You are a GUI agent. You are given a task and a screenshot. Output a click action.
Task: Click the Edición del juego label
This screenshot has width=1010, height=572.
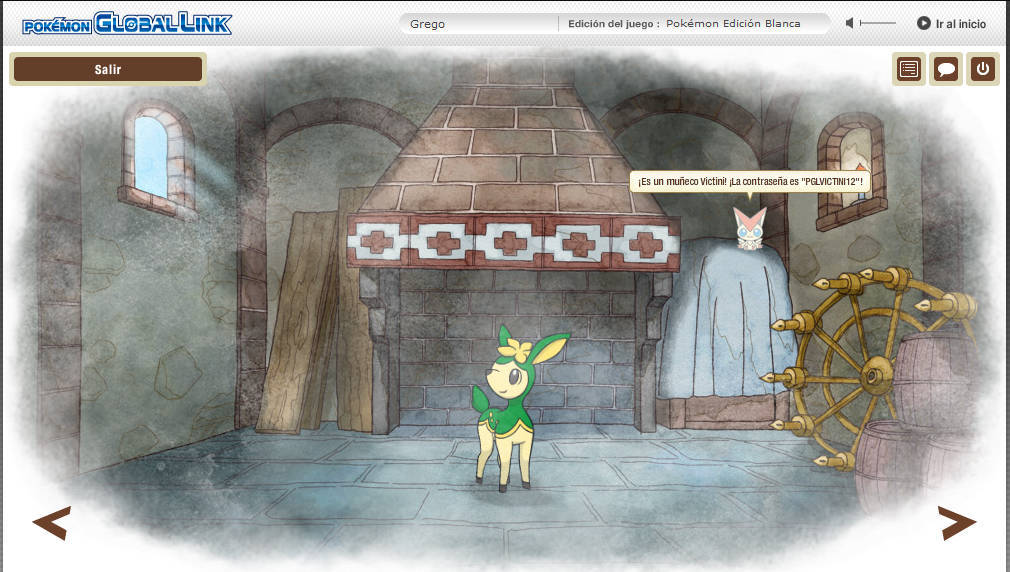pyautogui.click(x=613, y=24)
